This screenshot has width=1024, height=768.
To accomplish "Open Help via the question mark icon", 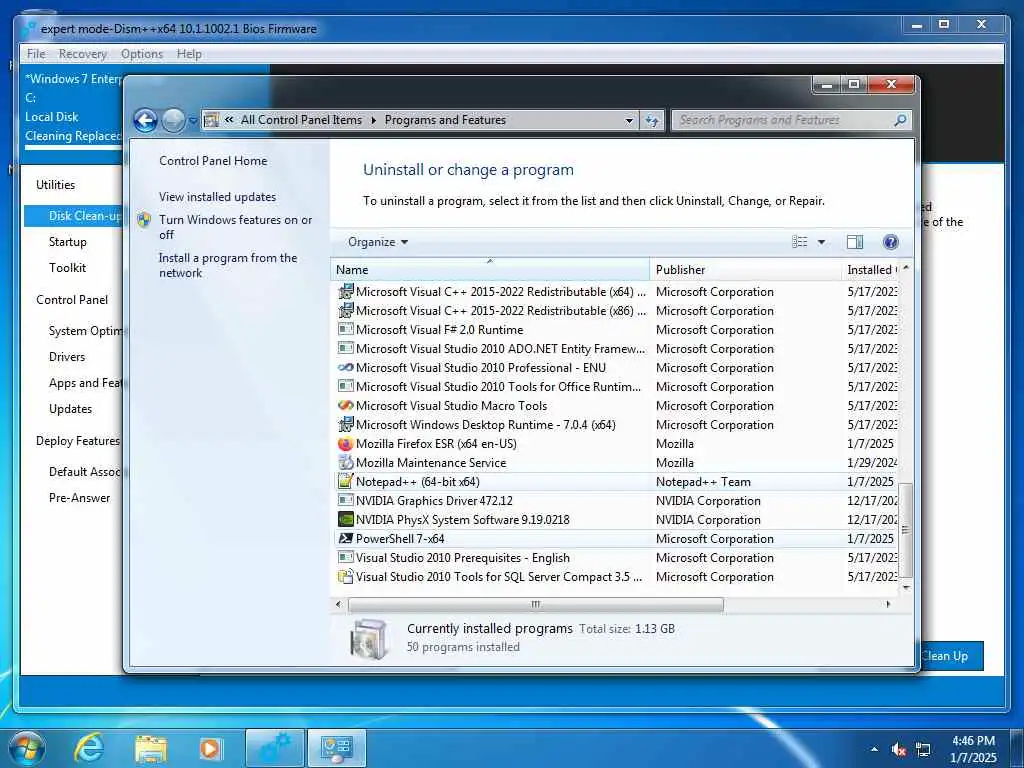I will point(890,242).
